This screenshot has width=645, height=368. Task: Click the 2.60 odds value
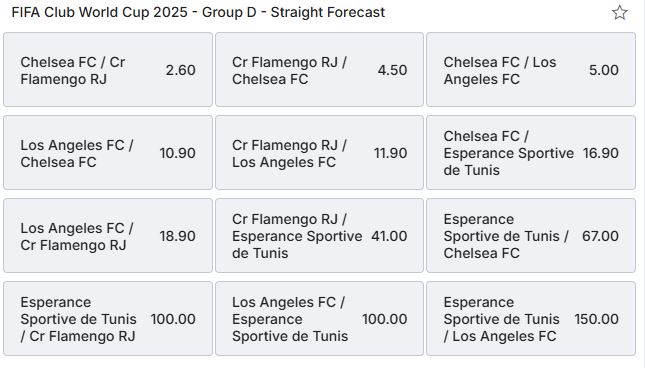(181, 70)
